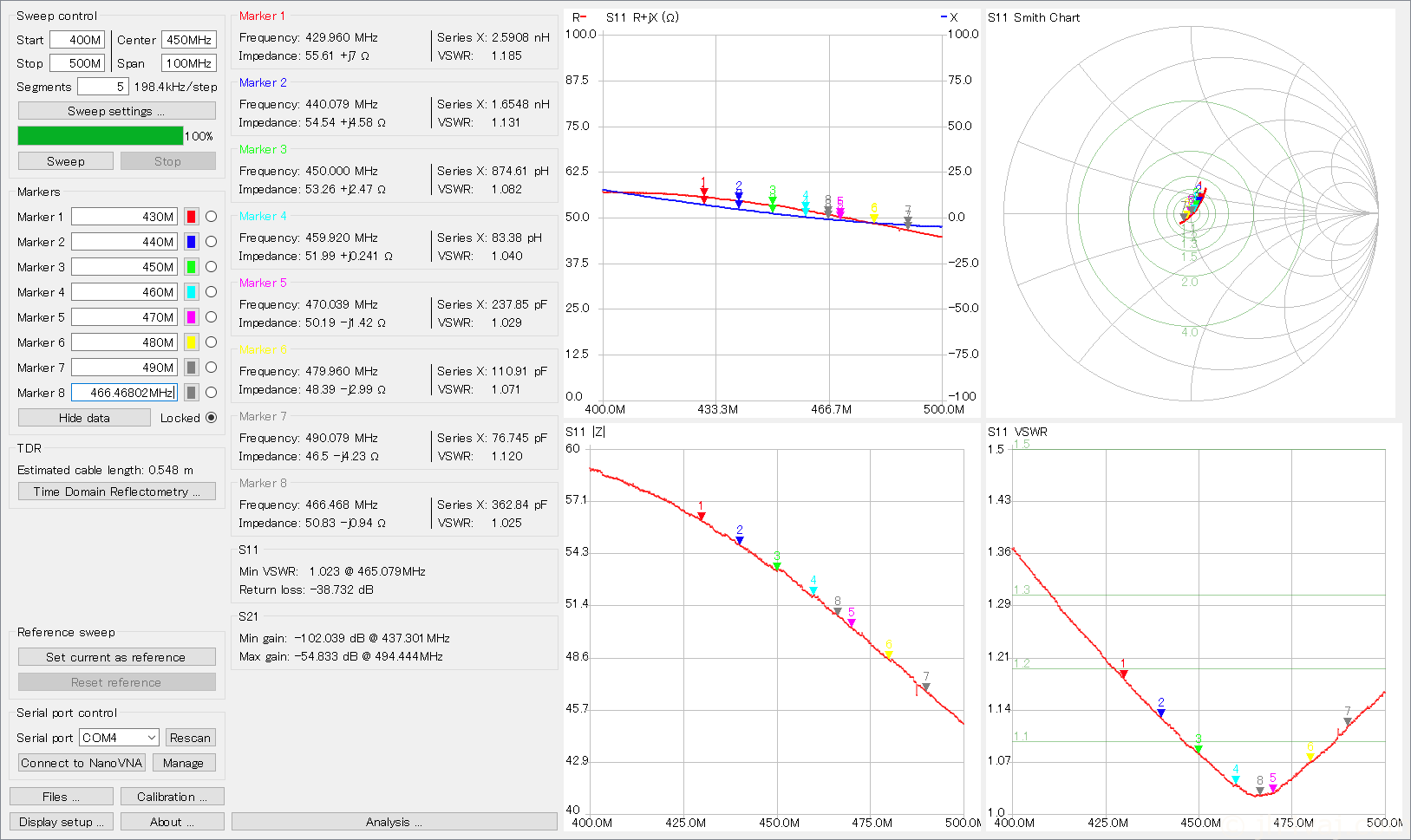Image resolution: width=1411 pixels, height=840 pixels.
Task: Click blue marker 2 on |Z| chart
Action: pyautogui.click(x=740, y=540)
